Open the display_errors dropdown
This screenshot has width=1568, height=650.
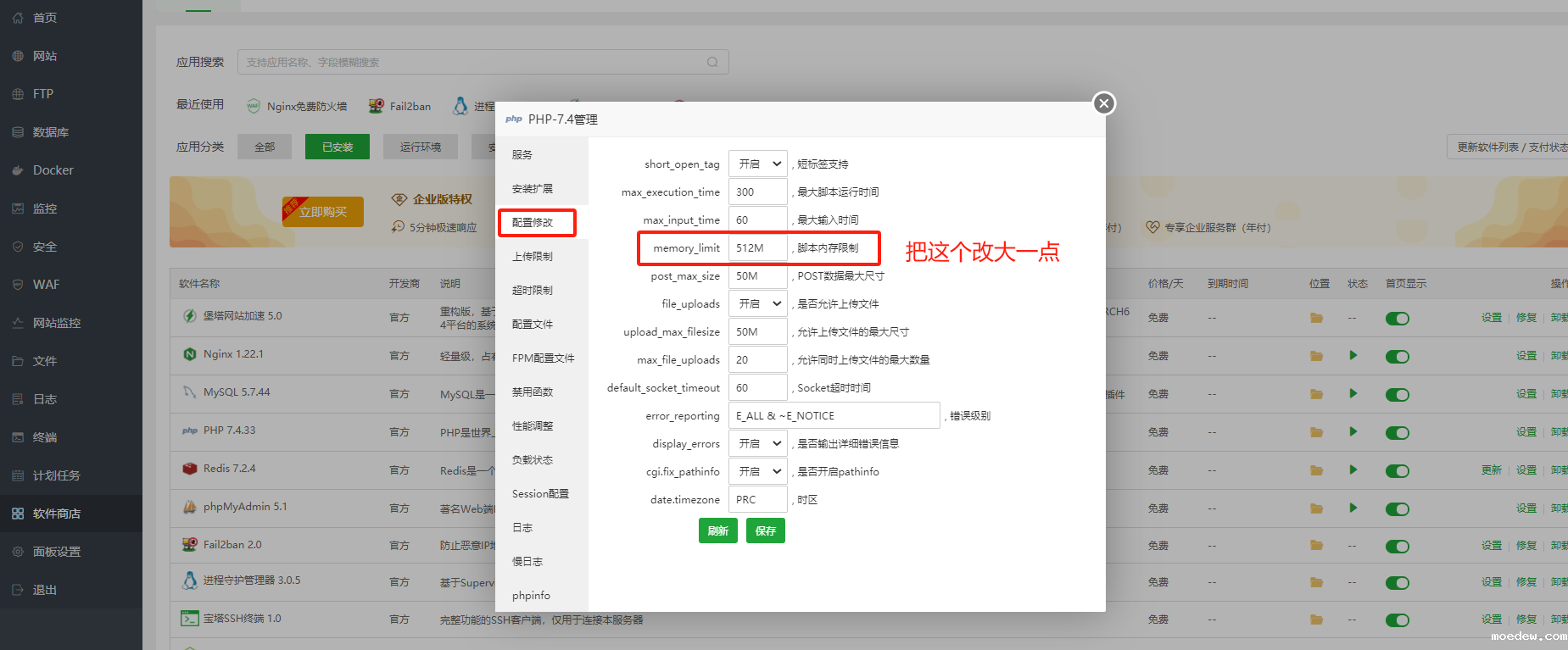(x=758, y=443)
